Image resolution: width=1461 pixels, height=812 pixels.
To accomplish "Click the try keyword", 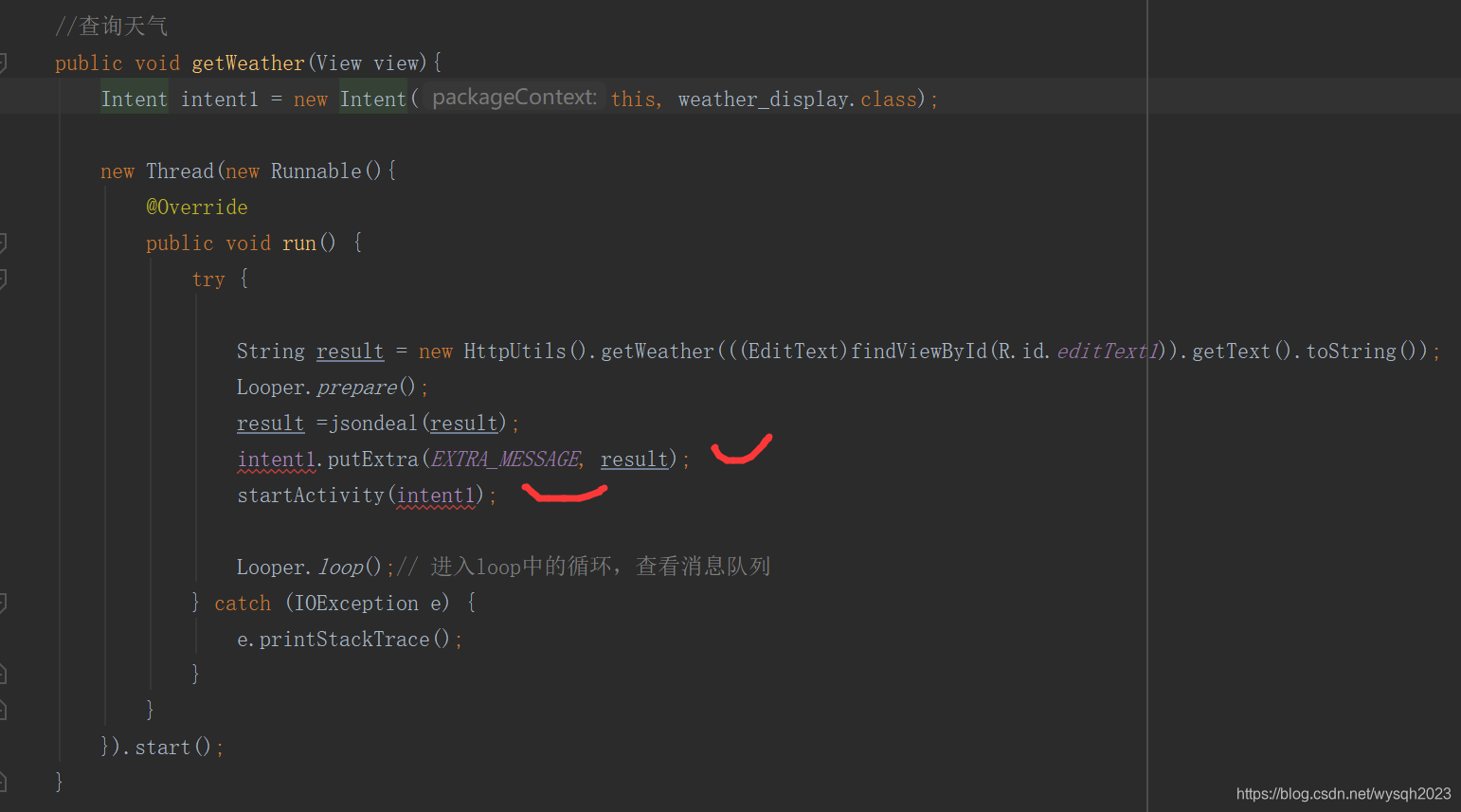I will (208, 280).
